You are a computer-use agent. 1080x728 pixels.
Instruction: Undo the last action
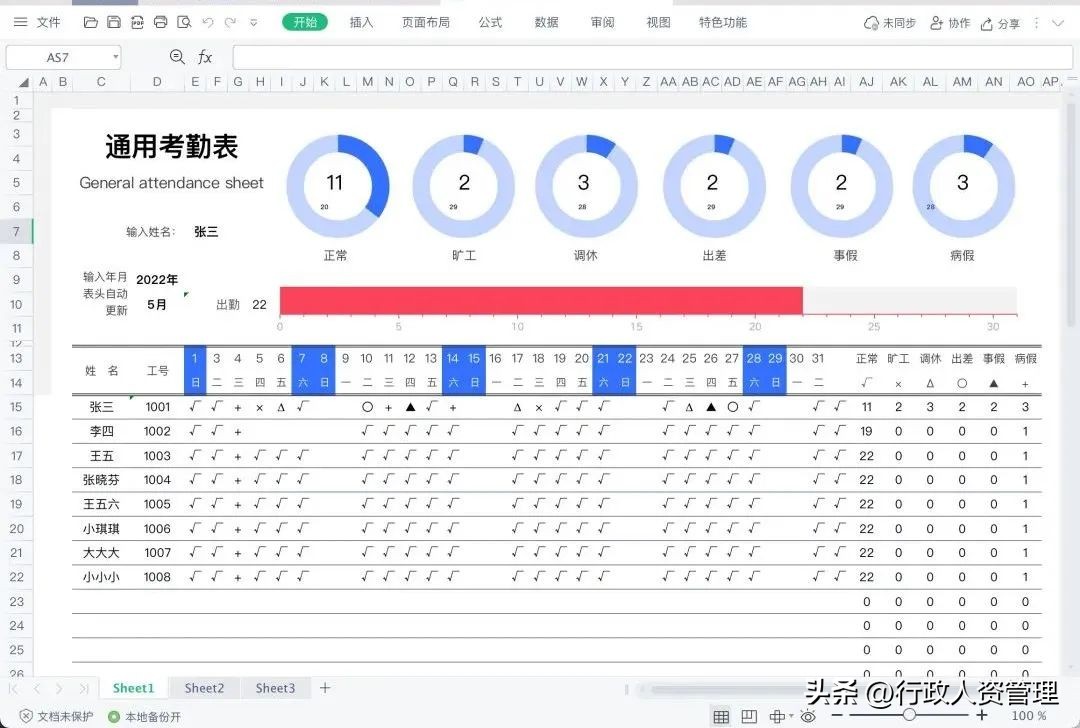208,22
